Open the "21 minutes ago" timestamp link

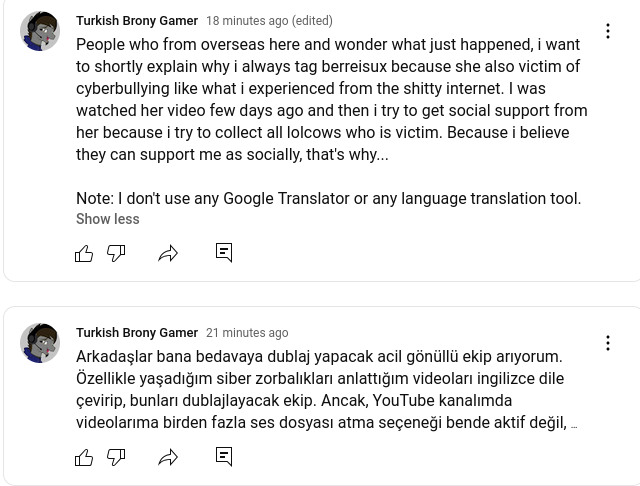[247, 333]
